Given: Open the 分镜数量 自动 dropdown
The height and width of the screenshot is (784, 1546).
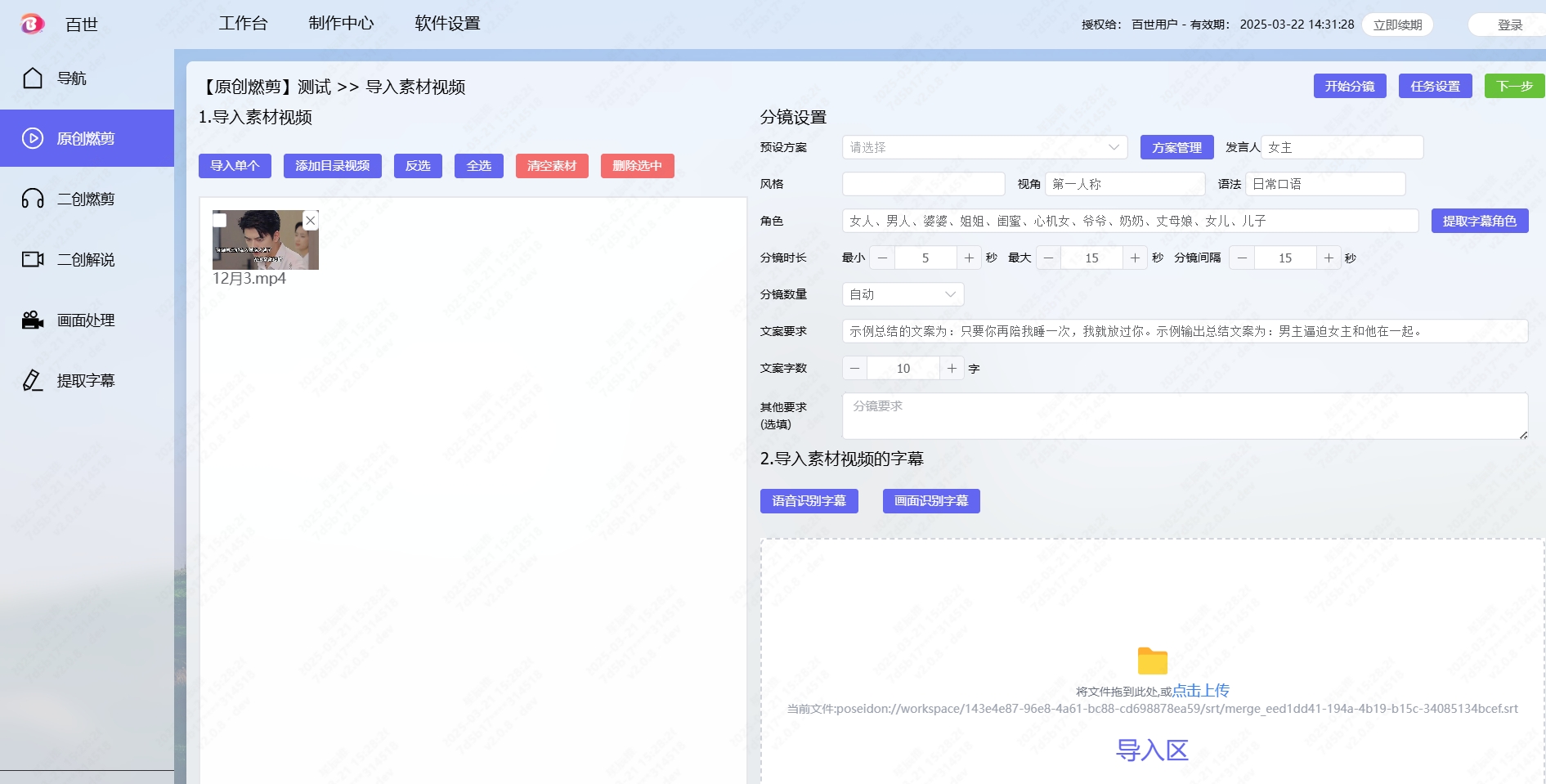Looking at the screenshot, I should (903, 294).
